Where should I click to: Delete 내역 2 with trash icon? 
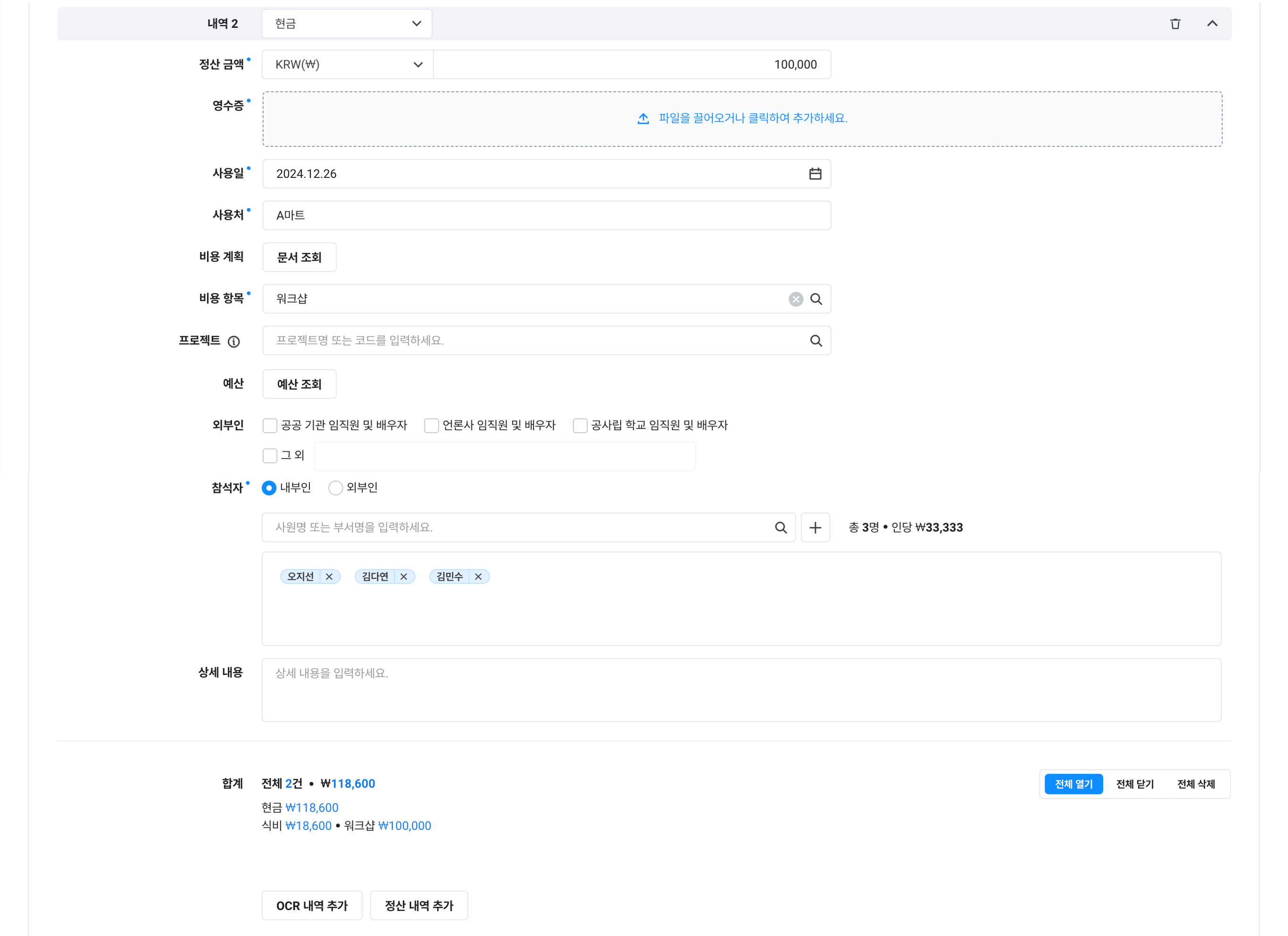point(1175,24)
